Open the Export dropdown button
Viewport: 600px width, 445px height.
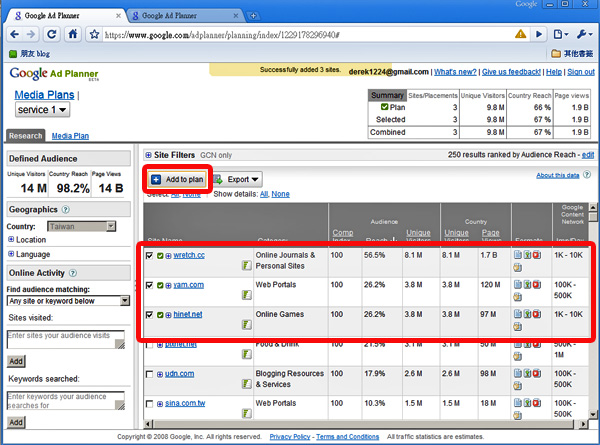pyautogui.click(x=237, y=179)
